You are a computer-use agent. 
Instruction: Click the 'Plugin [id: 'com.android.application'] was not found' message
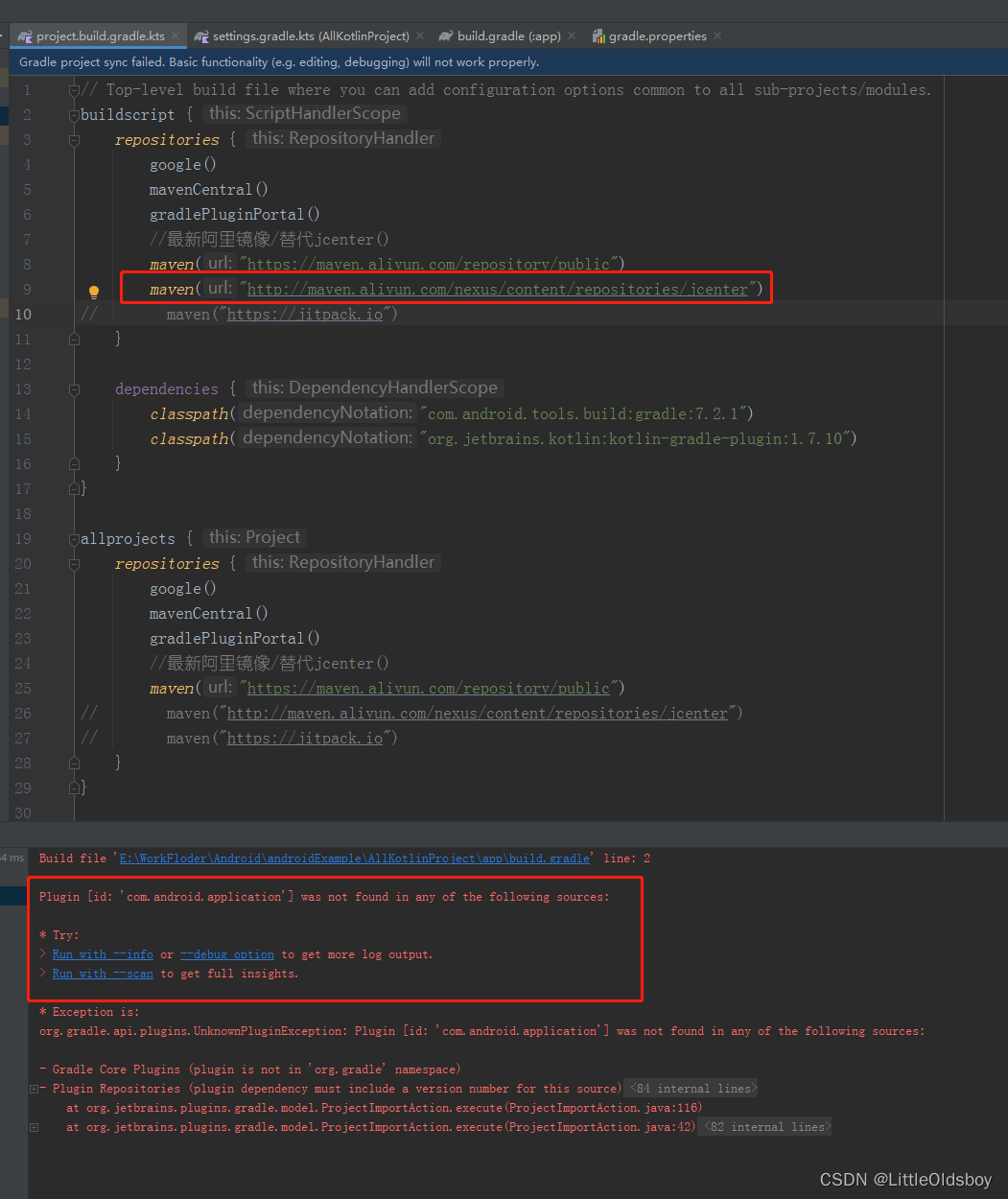click(x=324, y=897)
